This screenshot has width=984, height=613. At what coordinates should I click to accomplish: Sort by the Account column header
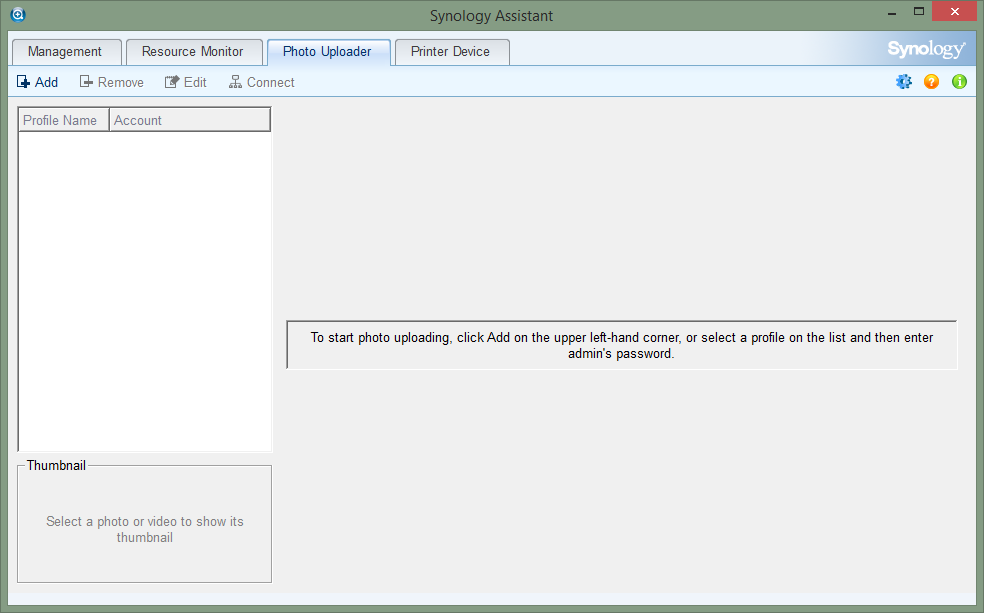[x=190, y=120]
